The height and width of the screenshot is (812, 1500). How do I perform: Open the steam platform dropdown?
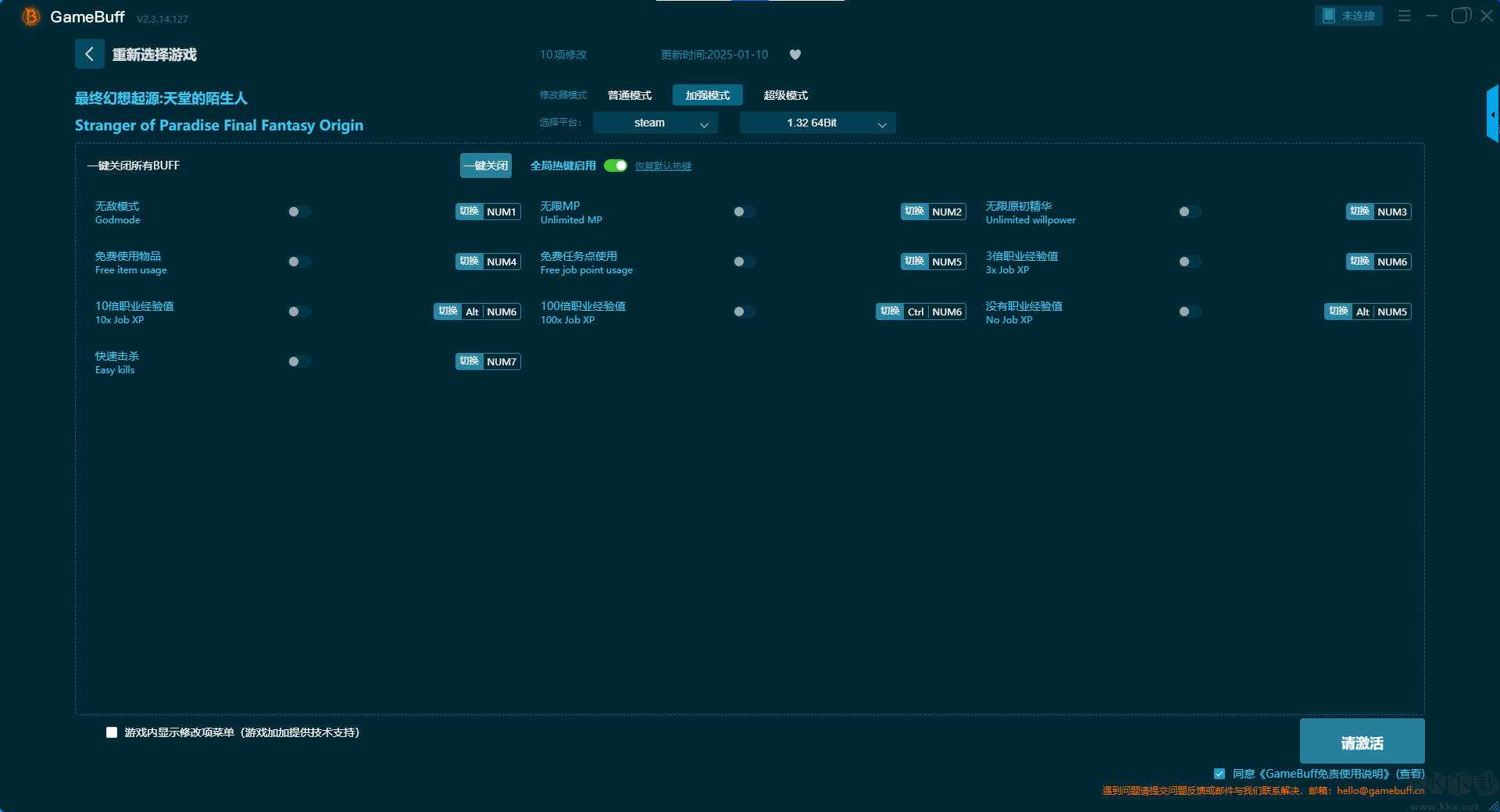655,123
